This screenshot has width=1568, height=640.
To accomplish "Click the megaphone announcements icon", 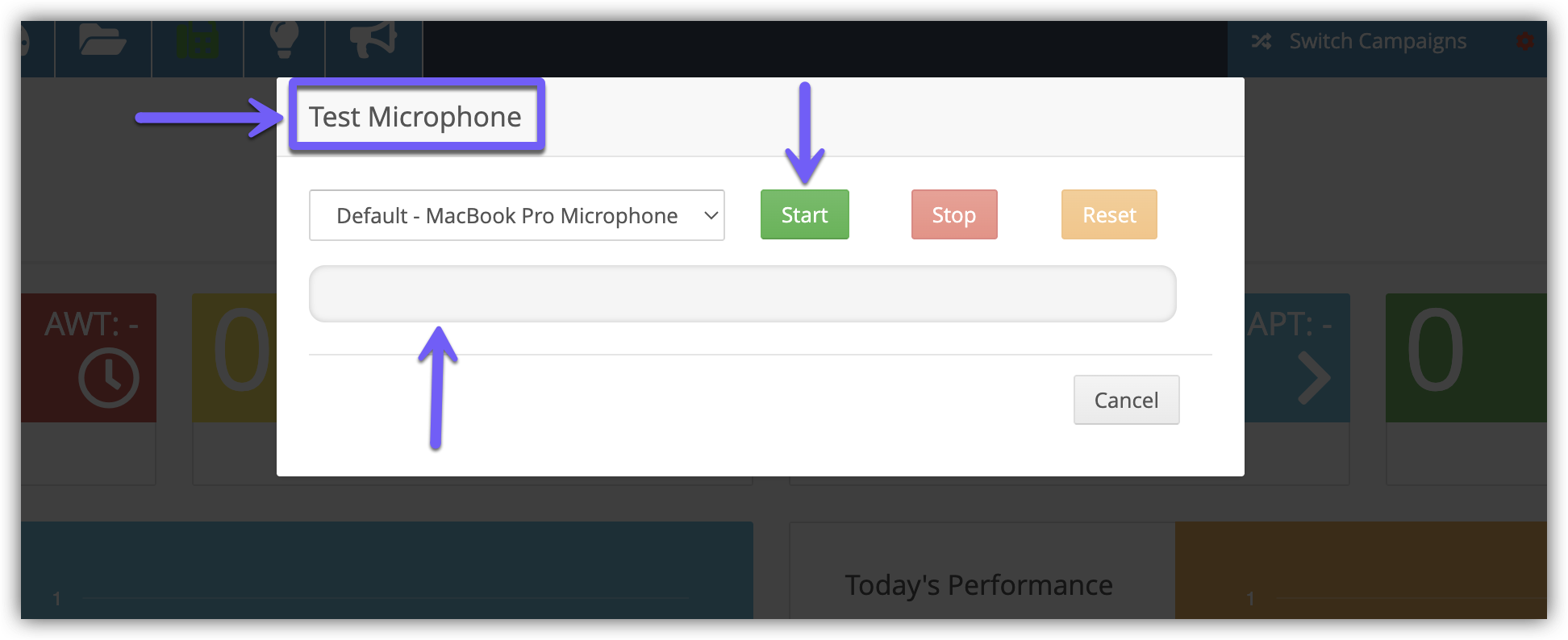I will tap(373, 39).
